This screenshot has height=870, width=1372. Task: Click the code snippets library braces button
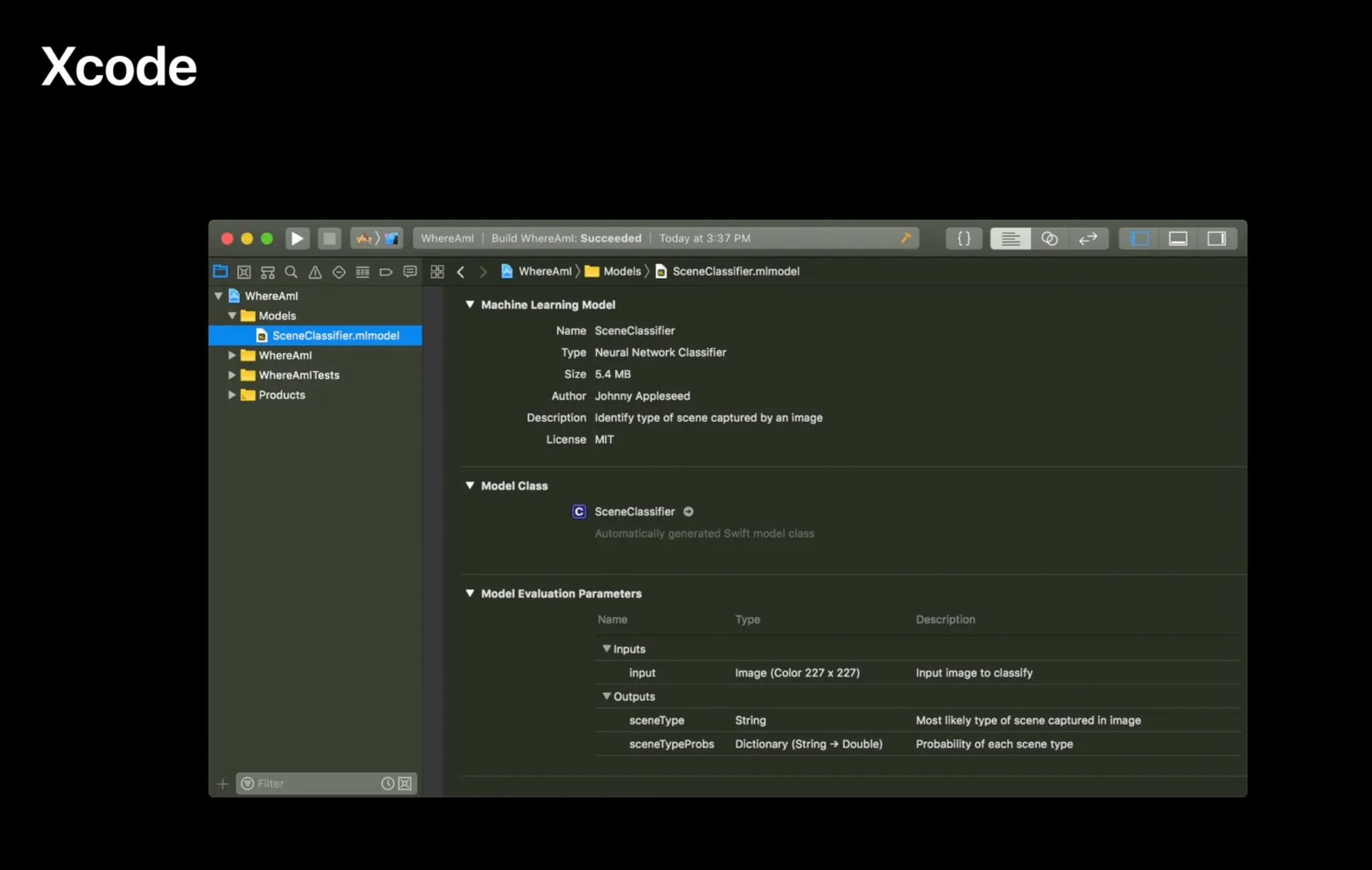pos(964,239)
